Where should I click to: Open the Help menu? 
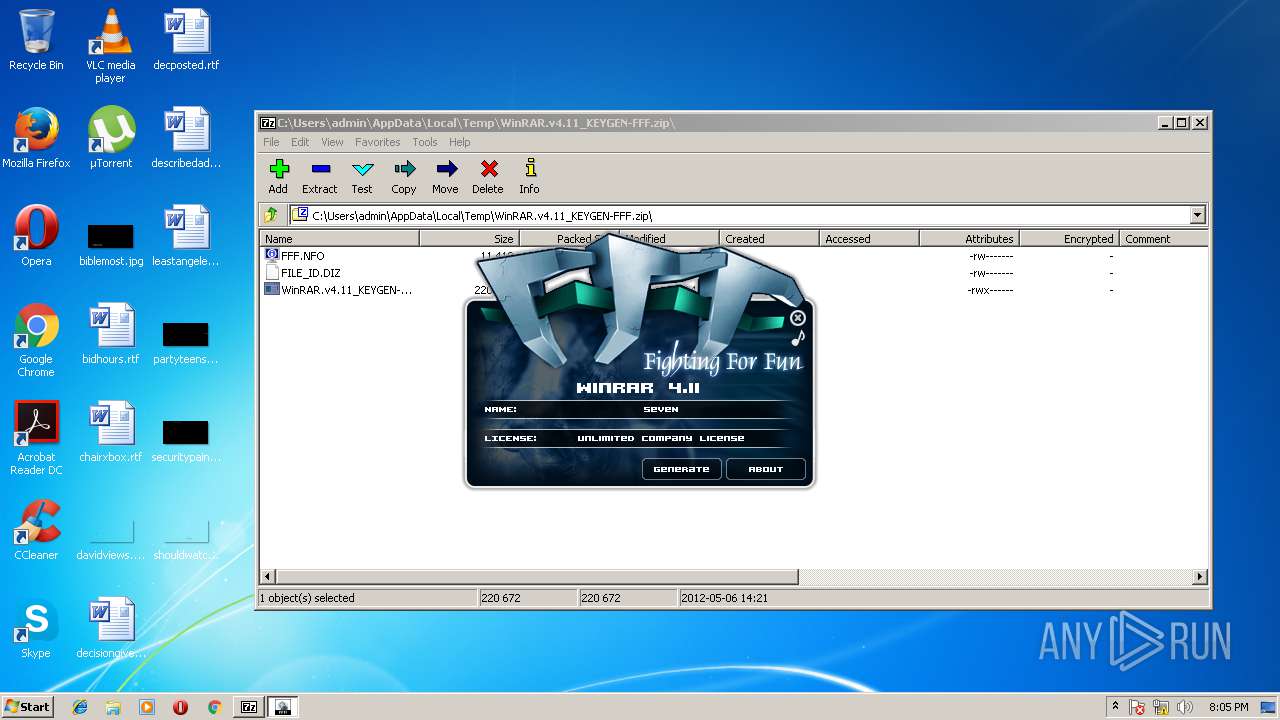coord(459,142)
